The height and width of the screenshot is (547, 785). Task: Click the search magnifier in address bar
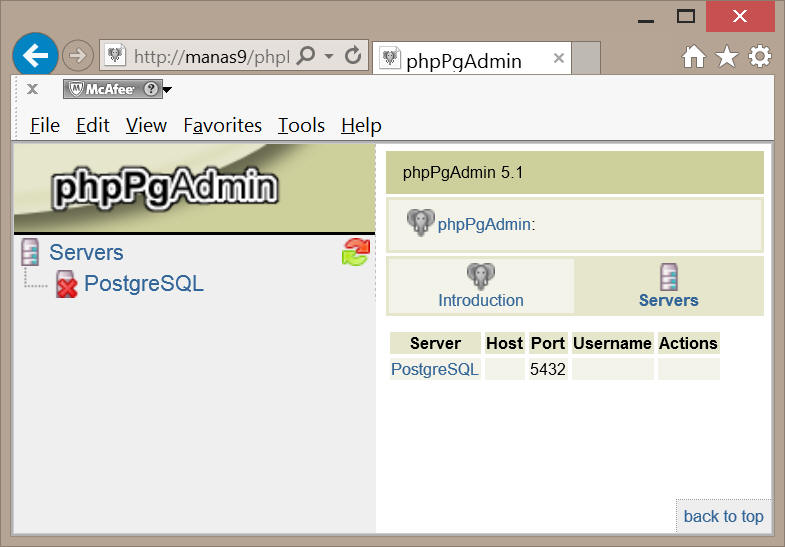305,55
